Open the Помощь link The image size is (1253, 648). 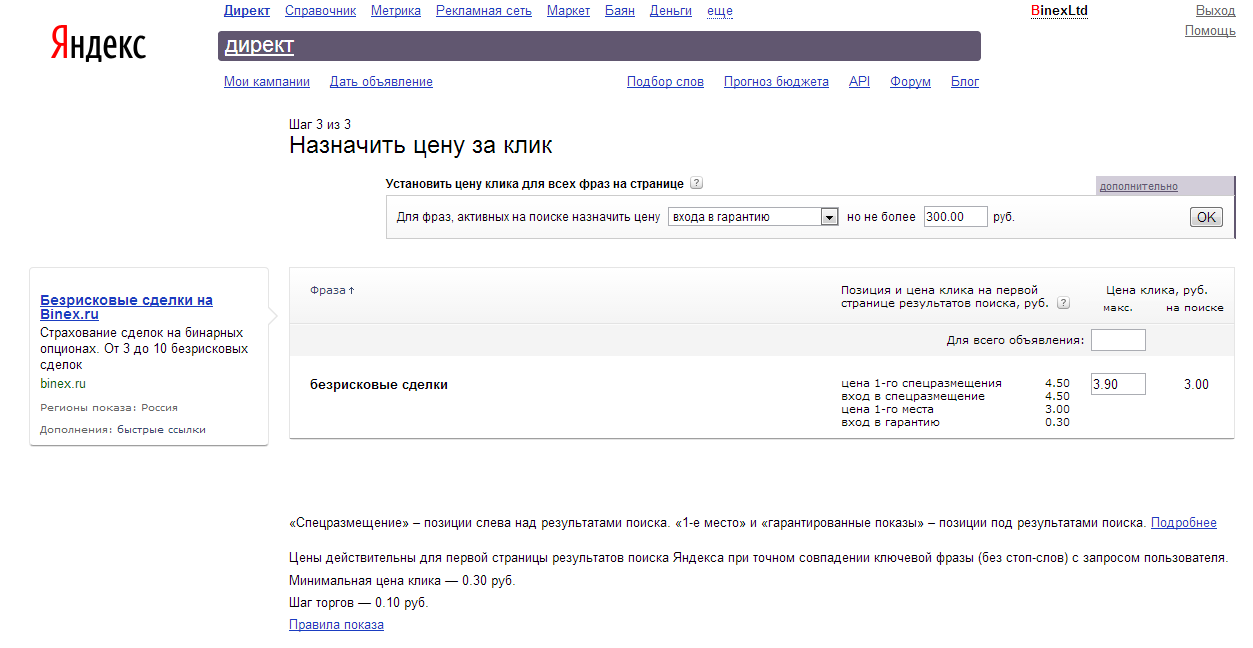coord(1210,31)
